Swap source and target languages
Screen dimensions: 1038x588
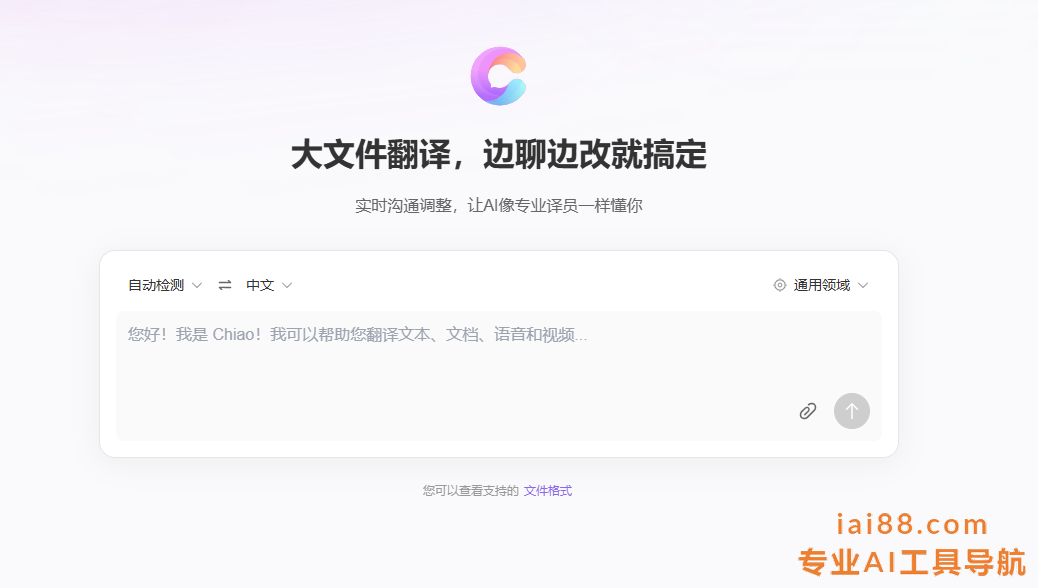(225, 285)
